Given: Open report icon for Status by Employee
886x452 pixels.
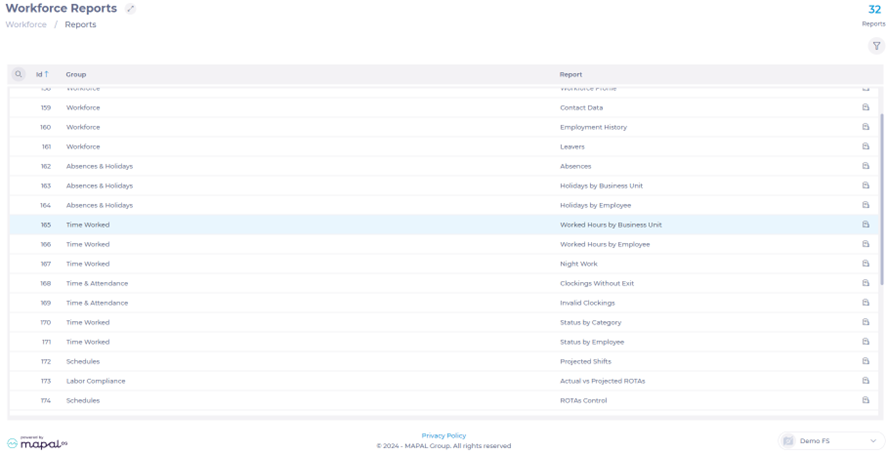Looking at the screenshot, I should 865,342.
